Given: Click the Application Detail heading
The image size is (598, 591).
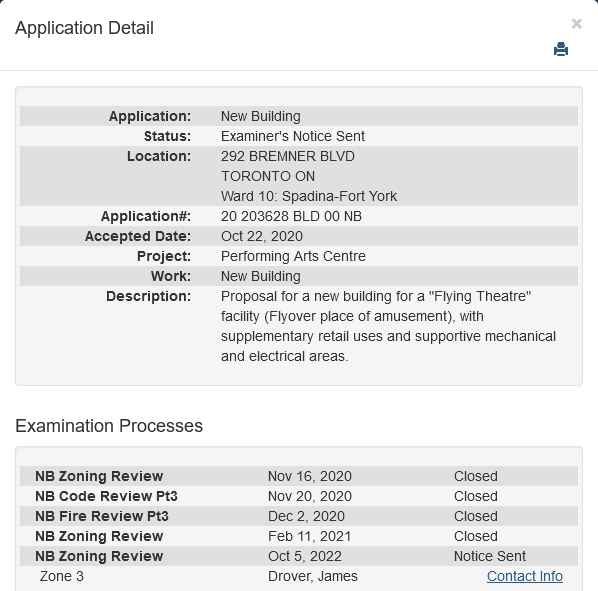Looking at the screenshot, I should tap(84, 28).
